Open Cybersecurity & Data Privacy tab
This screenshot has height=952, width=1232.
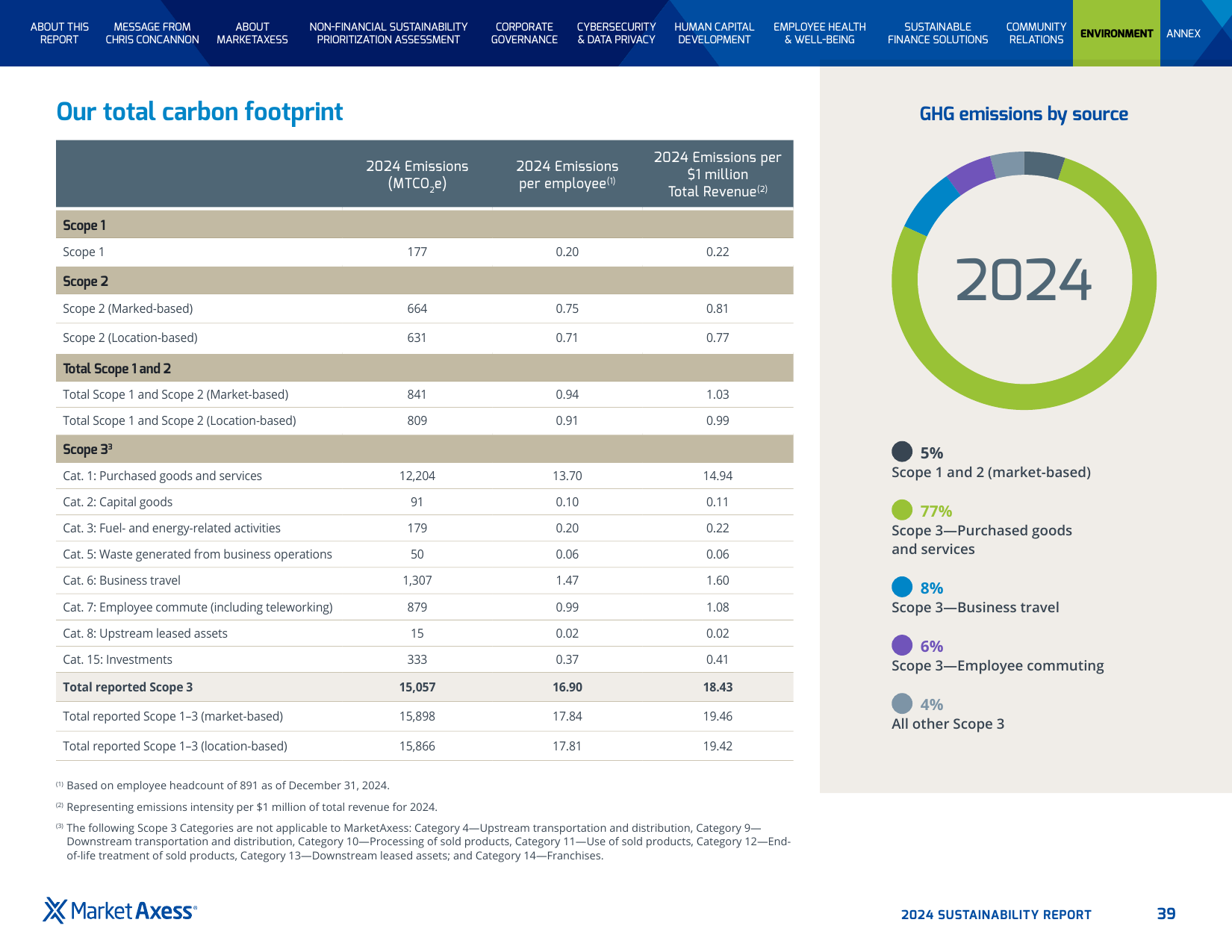click(x=616, y=33)
